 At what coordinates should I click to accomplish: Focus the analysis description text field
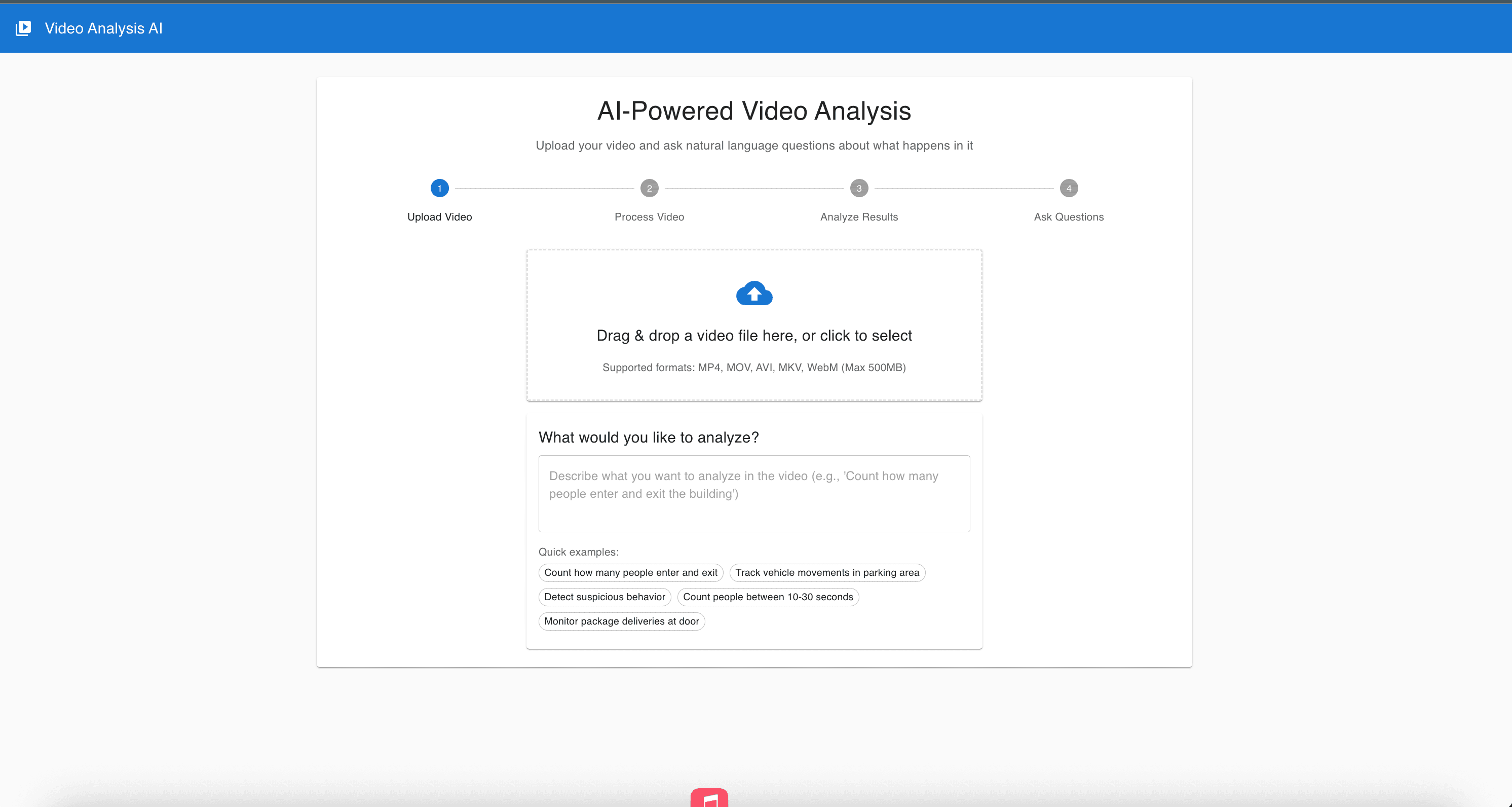[x=754, y=494]
